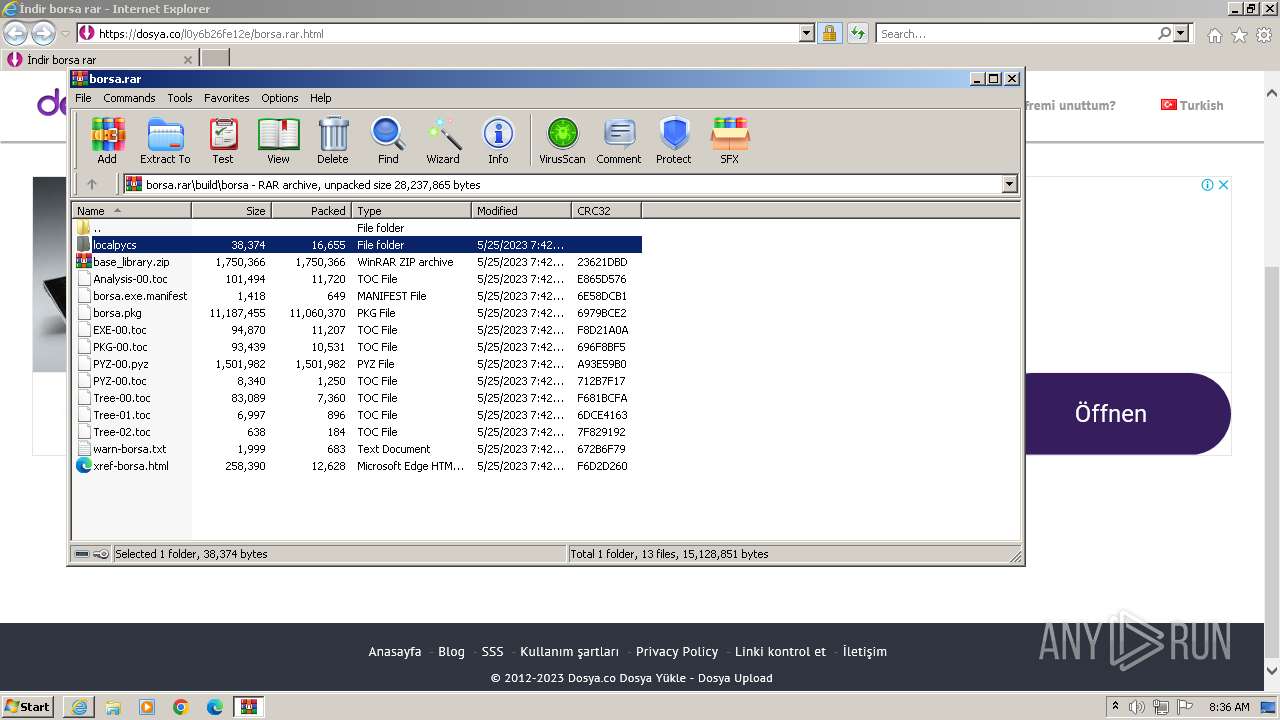
Task: Start VirusScan on the archive
Action: coord(562,140)
